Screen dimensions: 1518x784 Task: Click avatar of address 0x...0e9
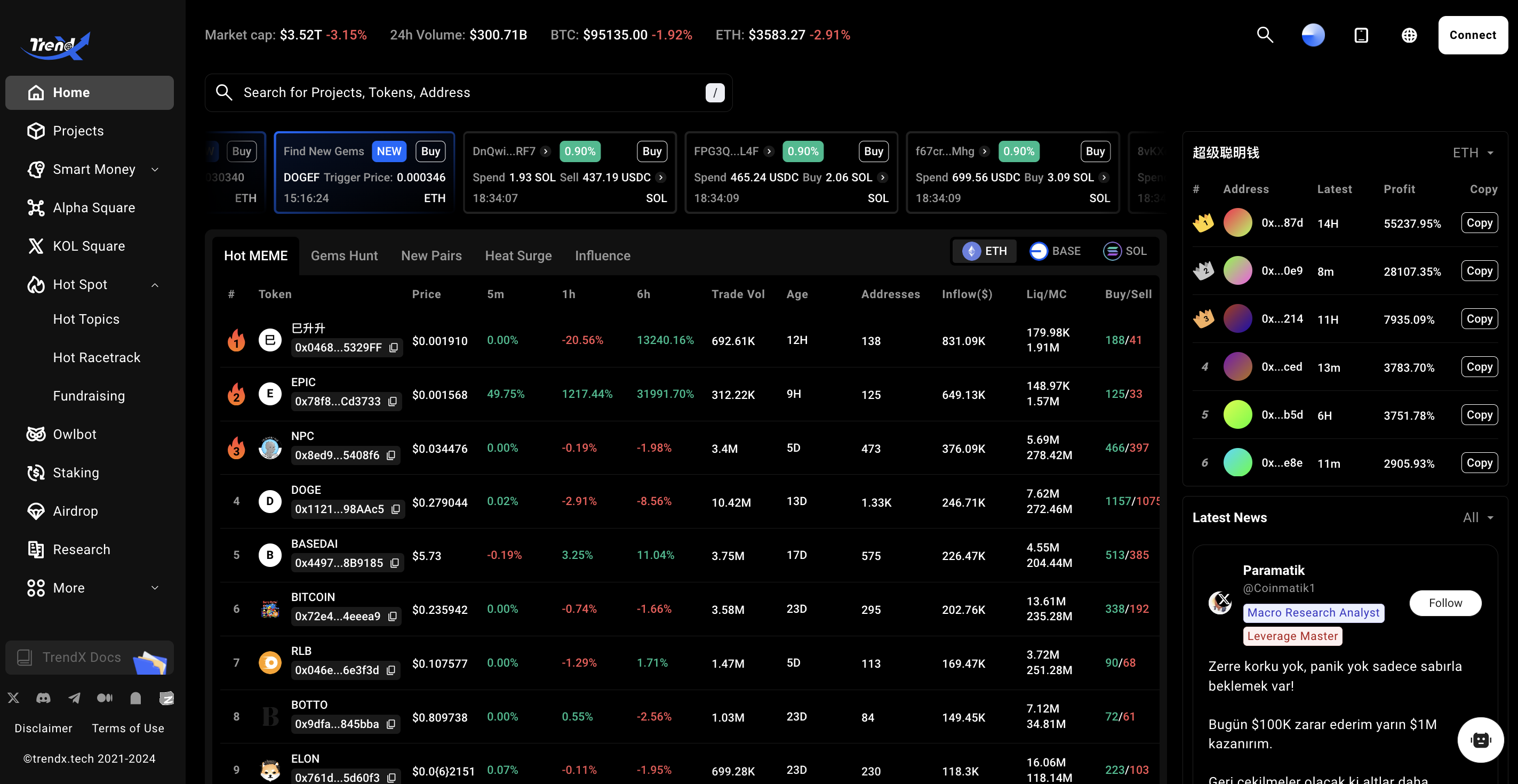(x=1237, y=271)
